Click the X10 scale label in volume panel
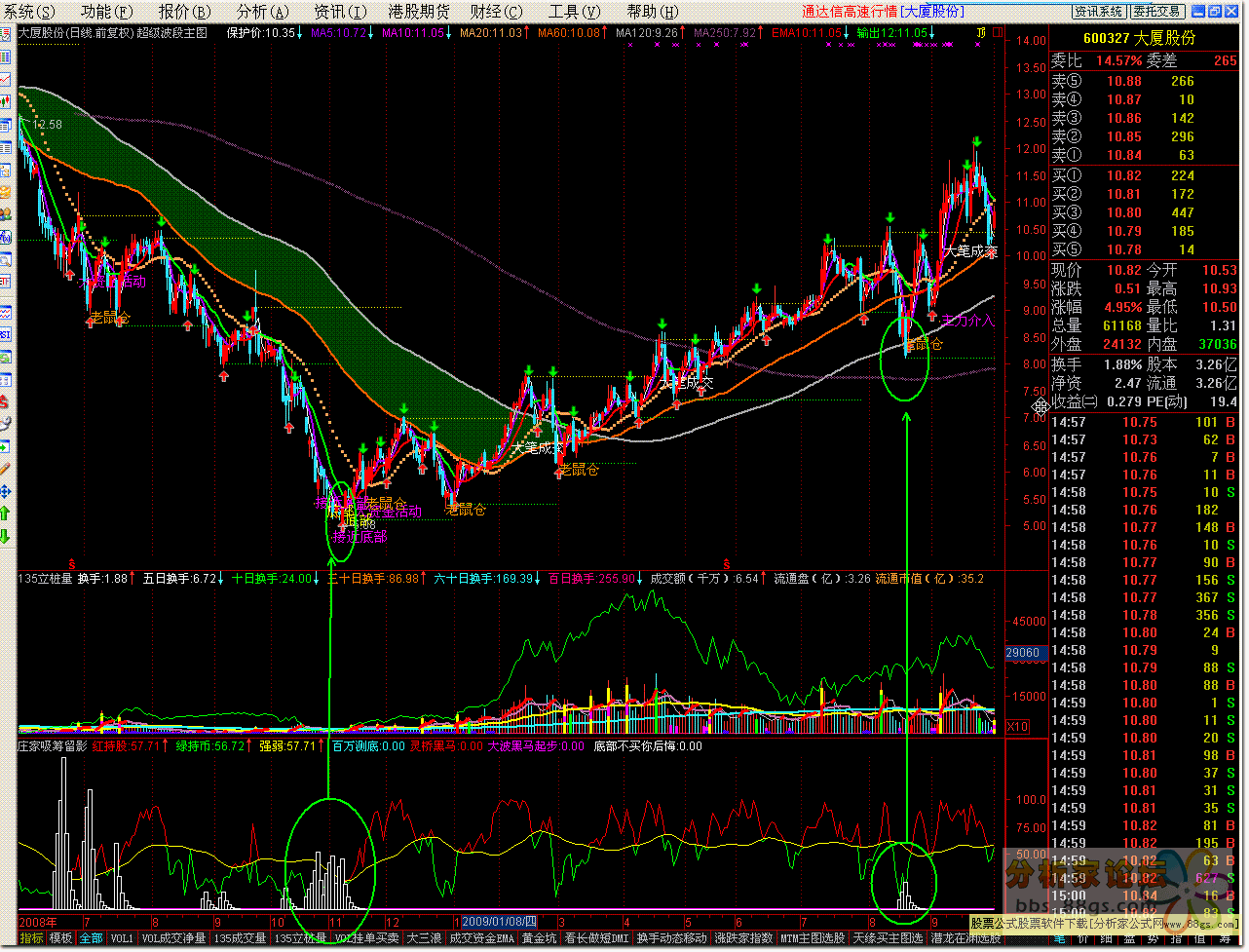The height and width of the screenshot is (952, 1249). click(1017, 727)
